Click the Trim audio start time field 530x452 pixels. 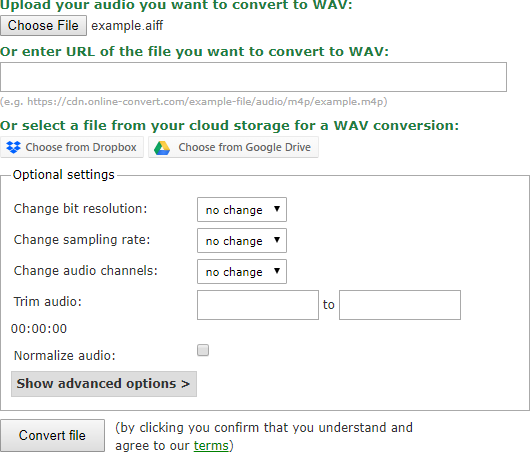click(x=258, y=305)
